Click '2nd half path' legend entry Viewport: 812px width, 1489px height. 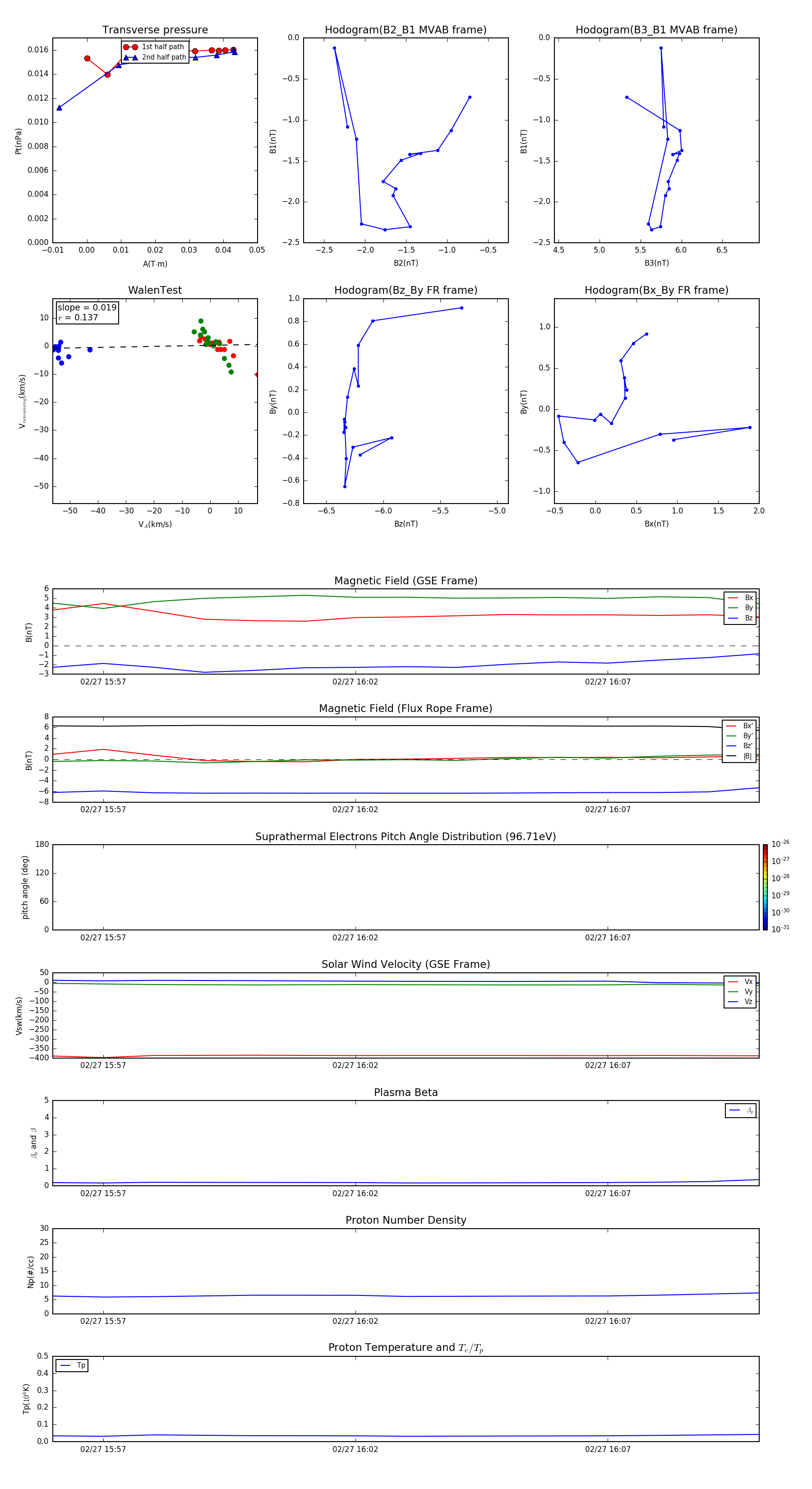[x=155, y=57]
